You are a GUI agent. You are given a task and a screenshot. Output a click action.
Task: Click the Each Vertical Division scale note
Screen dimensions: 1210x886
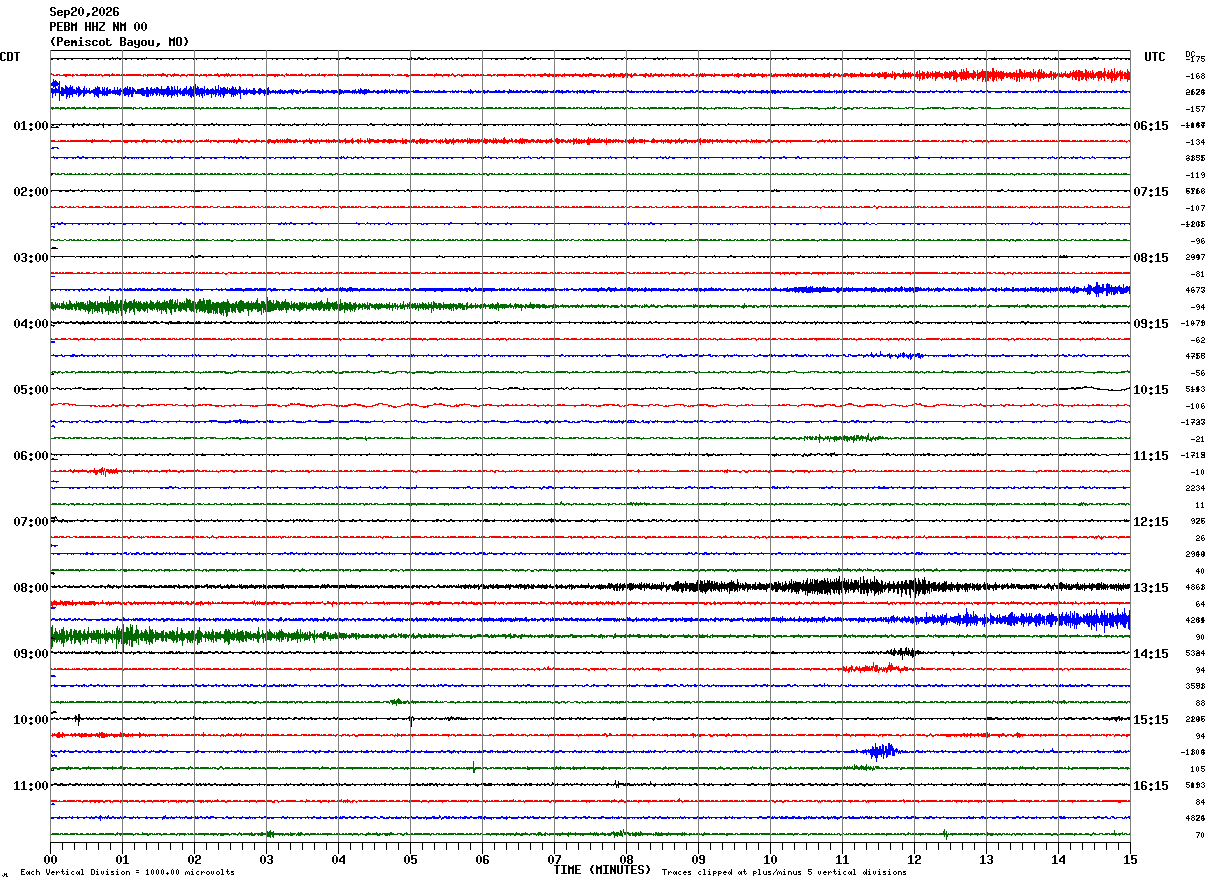pyautogui.click(x=127, y=872)
